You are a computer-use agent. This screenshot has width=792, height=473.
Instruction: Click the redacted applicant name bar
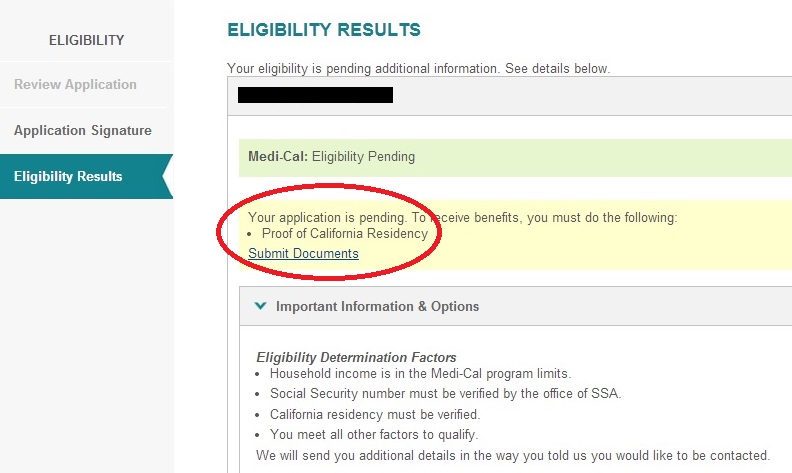315,96
